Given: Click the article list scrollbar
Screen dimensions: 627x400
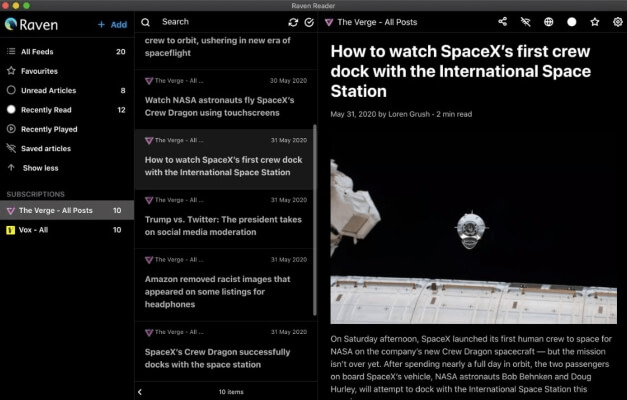Looking at the screenshot, I should click(x=315, y=220).
